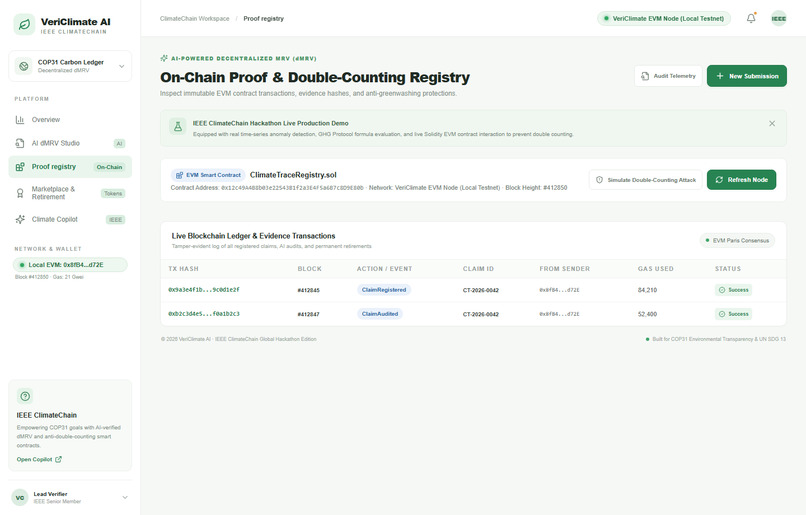Click the plus icon in New Submission
This screenshot has height=515, width=806.
tap(720, 76)
